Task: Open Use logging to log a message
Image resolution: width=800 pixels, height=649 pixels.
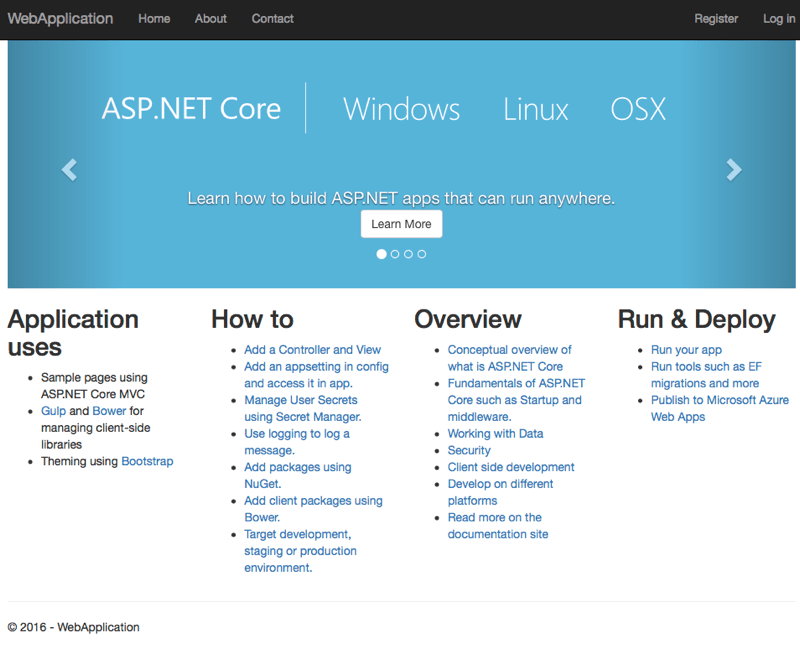Action: click(296, 442)
